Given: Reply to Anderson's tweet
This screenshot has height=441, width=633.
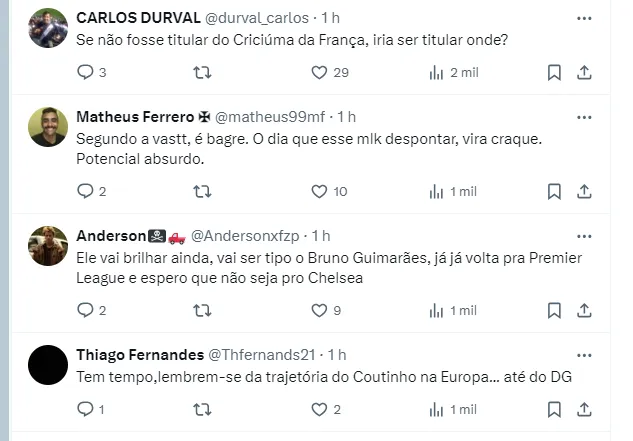Looking at the screenshot, I should coord(85,310).
